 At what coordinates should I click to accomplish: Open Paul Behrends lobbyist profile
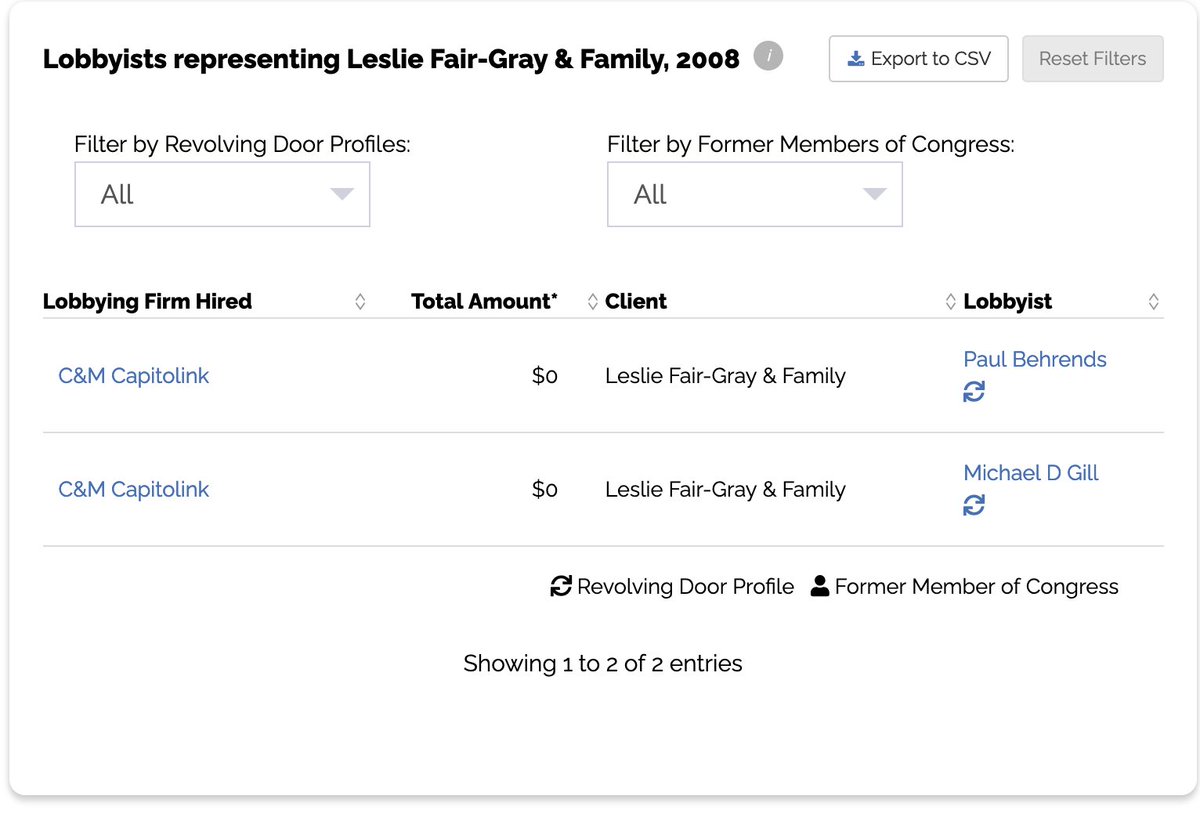1035,360
